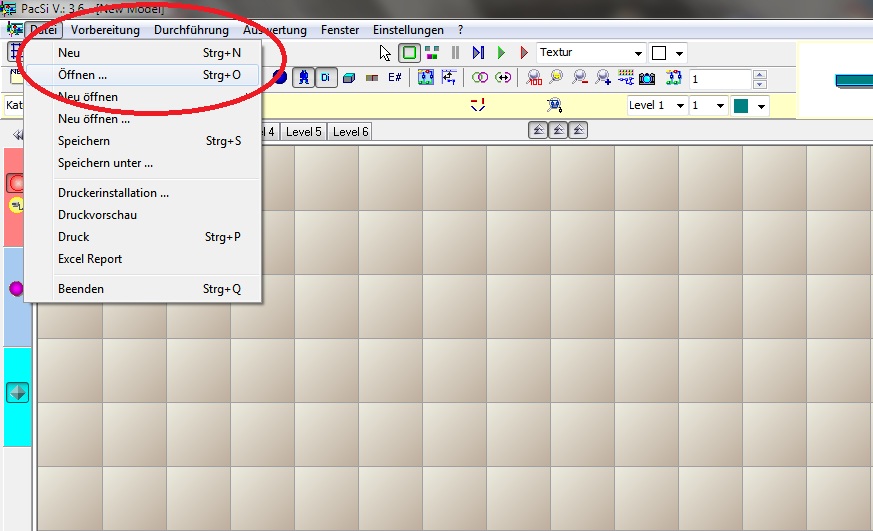
Task: Switch to the Level 5 tab
Action: [x=303, y=132]
